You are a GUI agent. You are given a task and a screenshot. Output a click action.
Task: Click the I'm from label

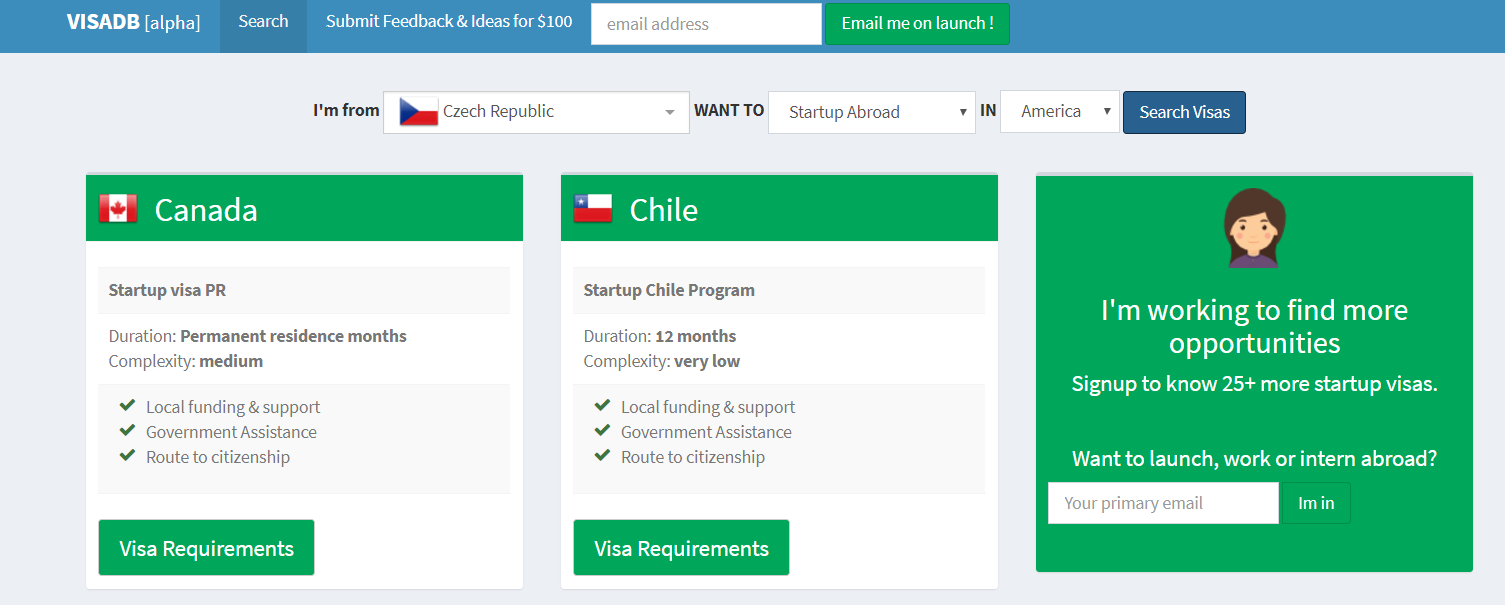pyautogui.click(x=346, y=110)
